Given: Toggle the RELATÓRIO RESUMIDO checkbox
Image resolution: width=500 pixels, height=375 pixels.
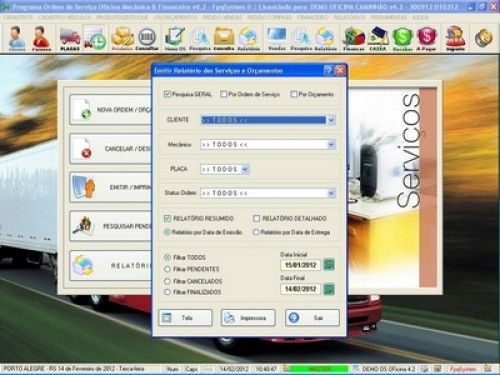Looking at the screenshot, I should [167, 218].
